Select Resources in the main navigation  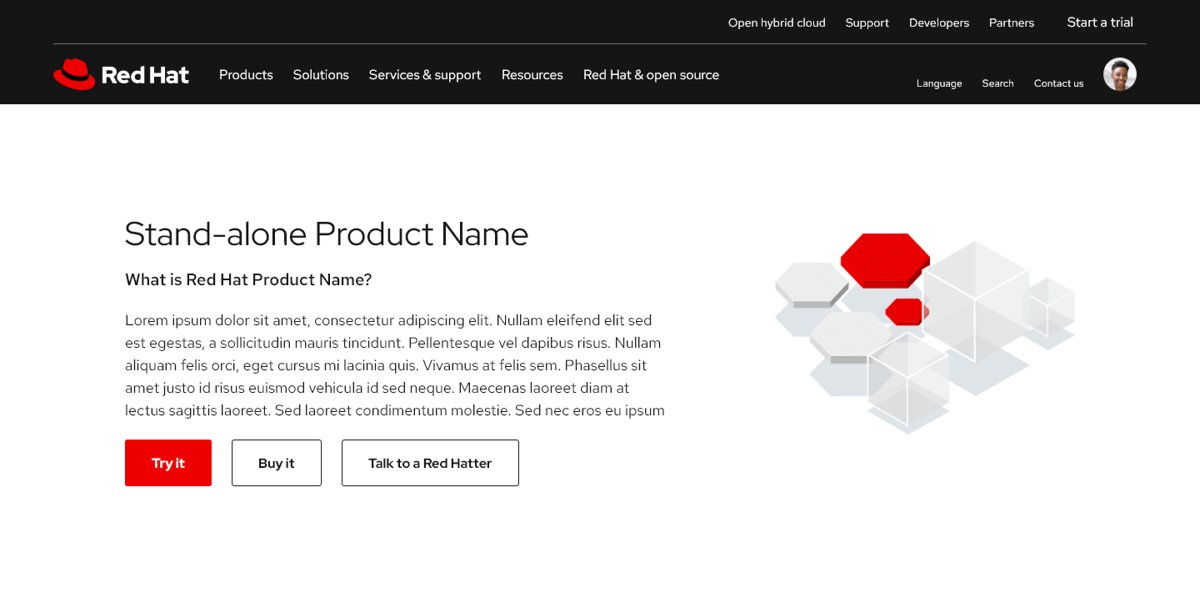532,74
